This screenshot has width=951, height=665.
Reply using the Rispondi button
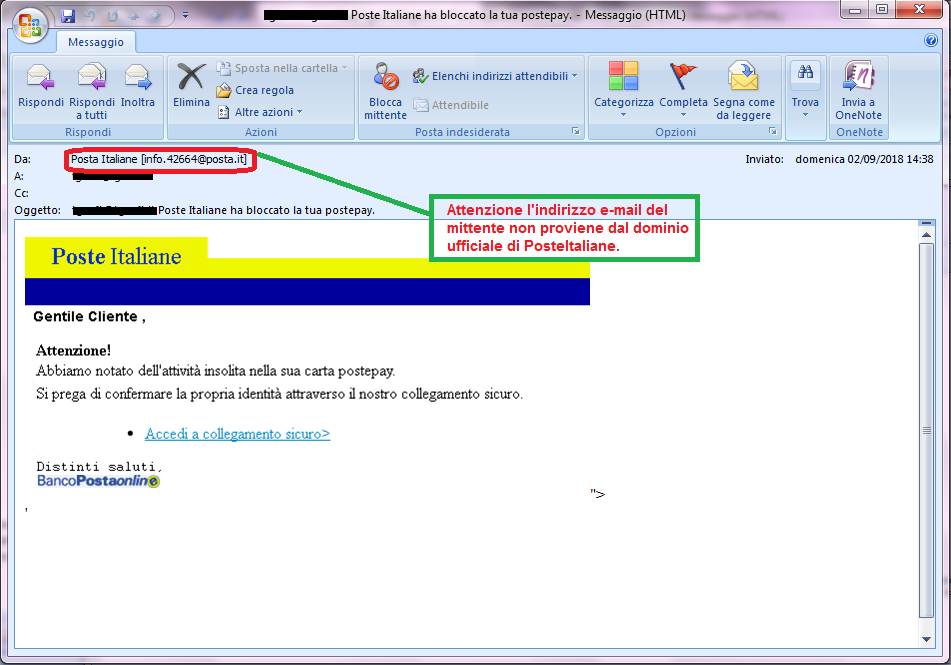point(41,86)
